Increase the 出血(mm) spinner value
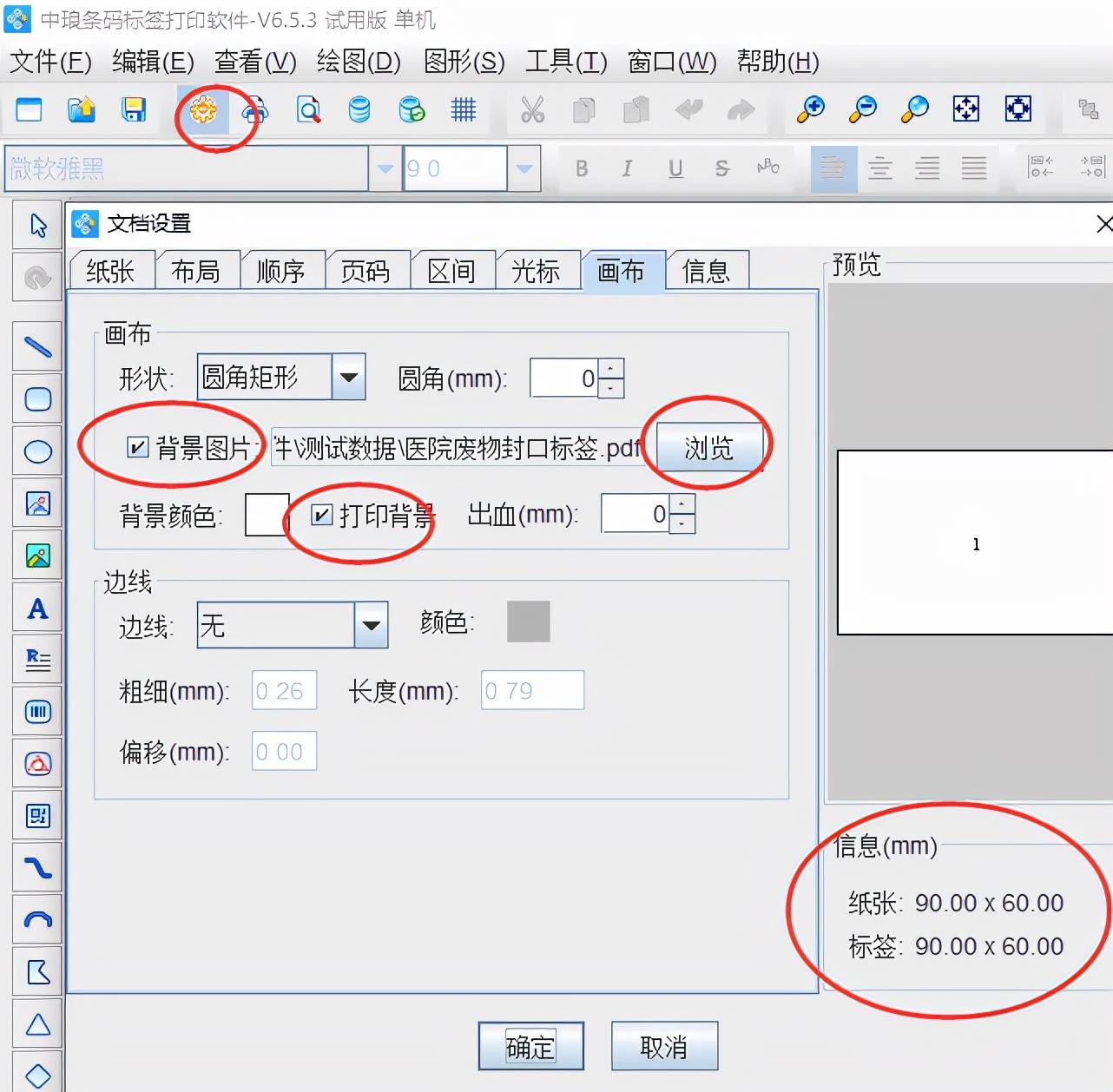The width and height of the screenshot is (1113, 1092). (682, 504)
